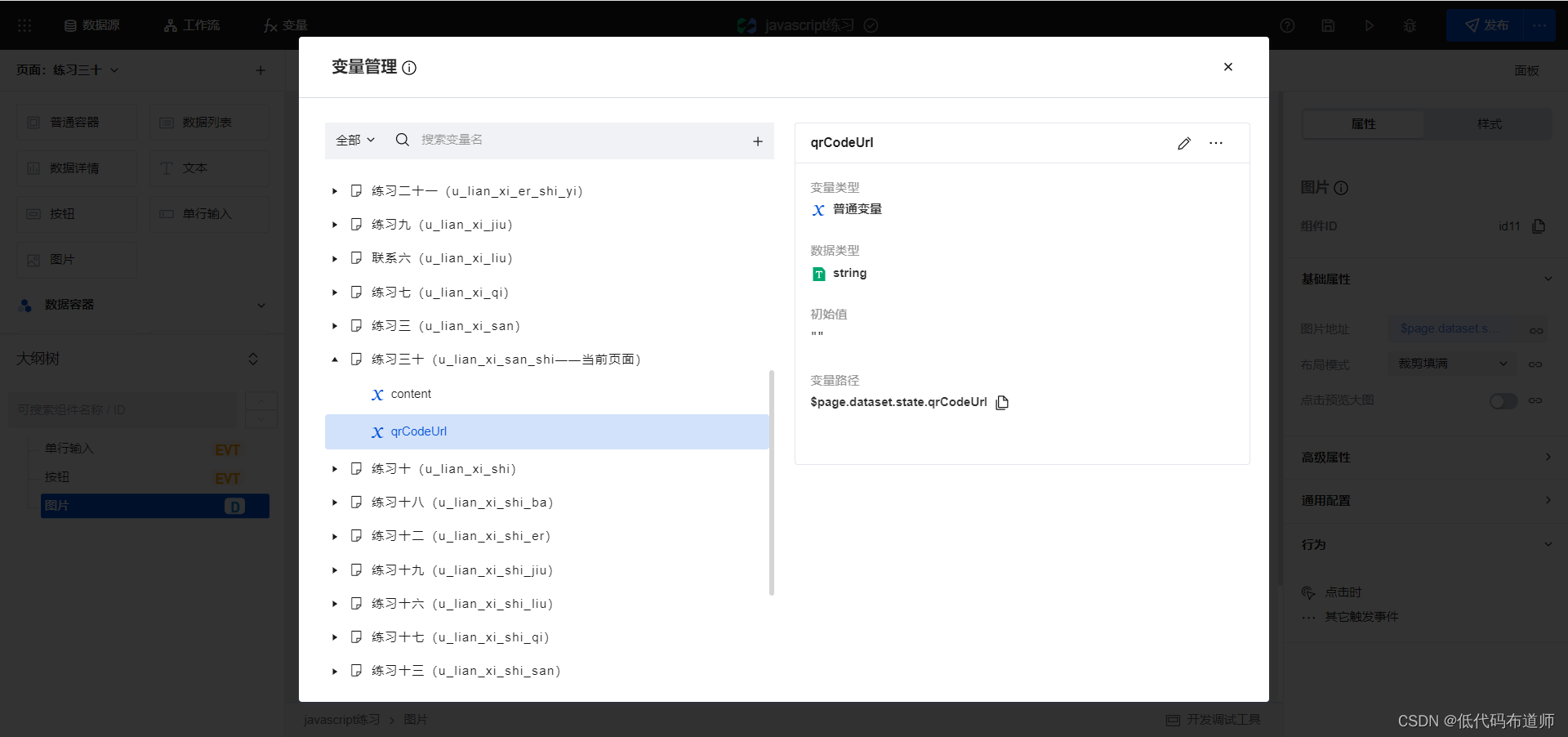
Task: Expand 练习十九 tree node
Action: pyautogui.click(x=335, y=570)
